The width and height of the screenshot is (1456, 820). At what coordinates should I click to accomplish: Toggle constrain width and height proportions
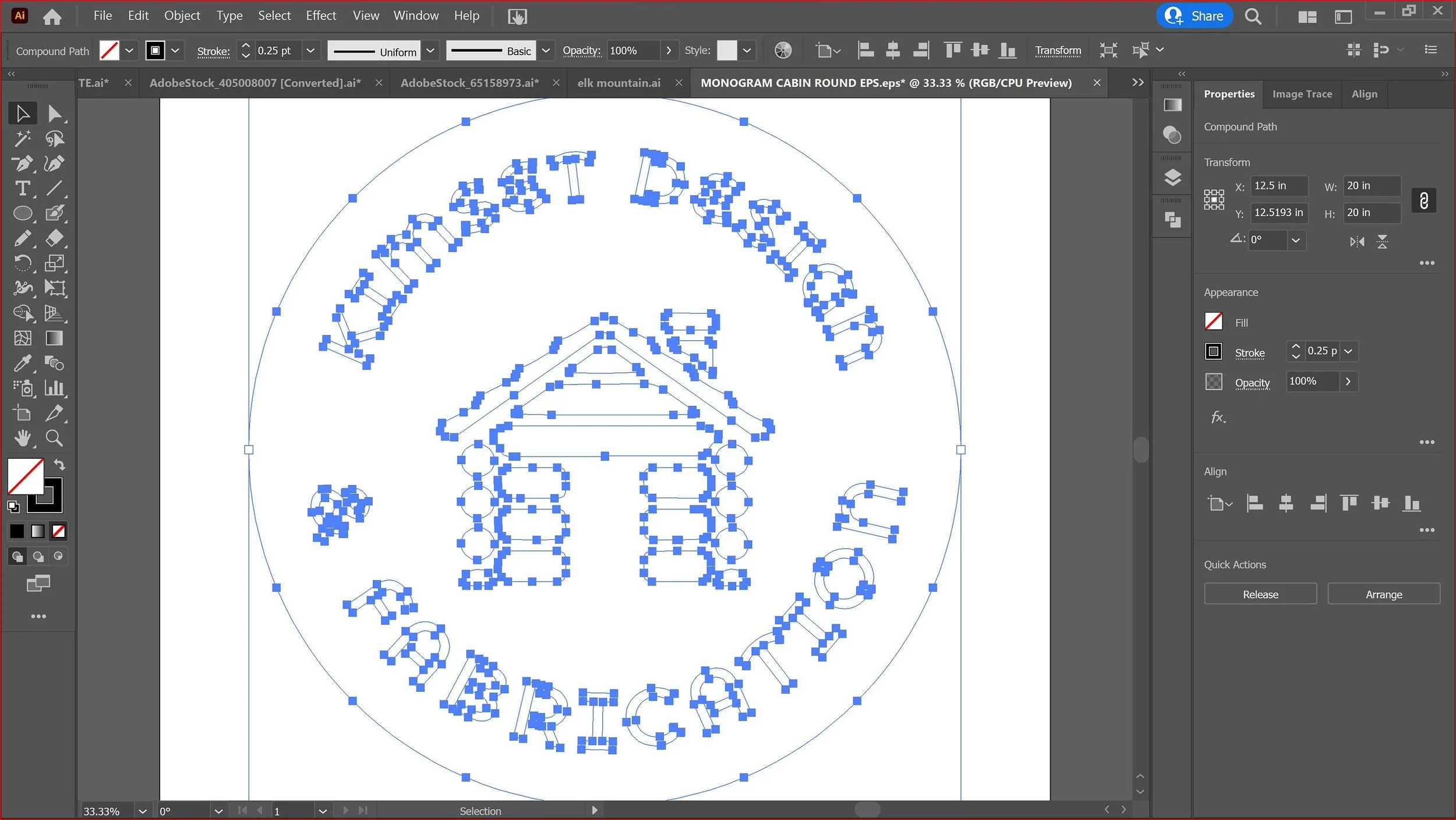pos(1423,201)
